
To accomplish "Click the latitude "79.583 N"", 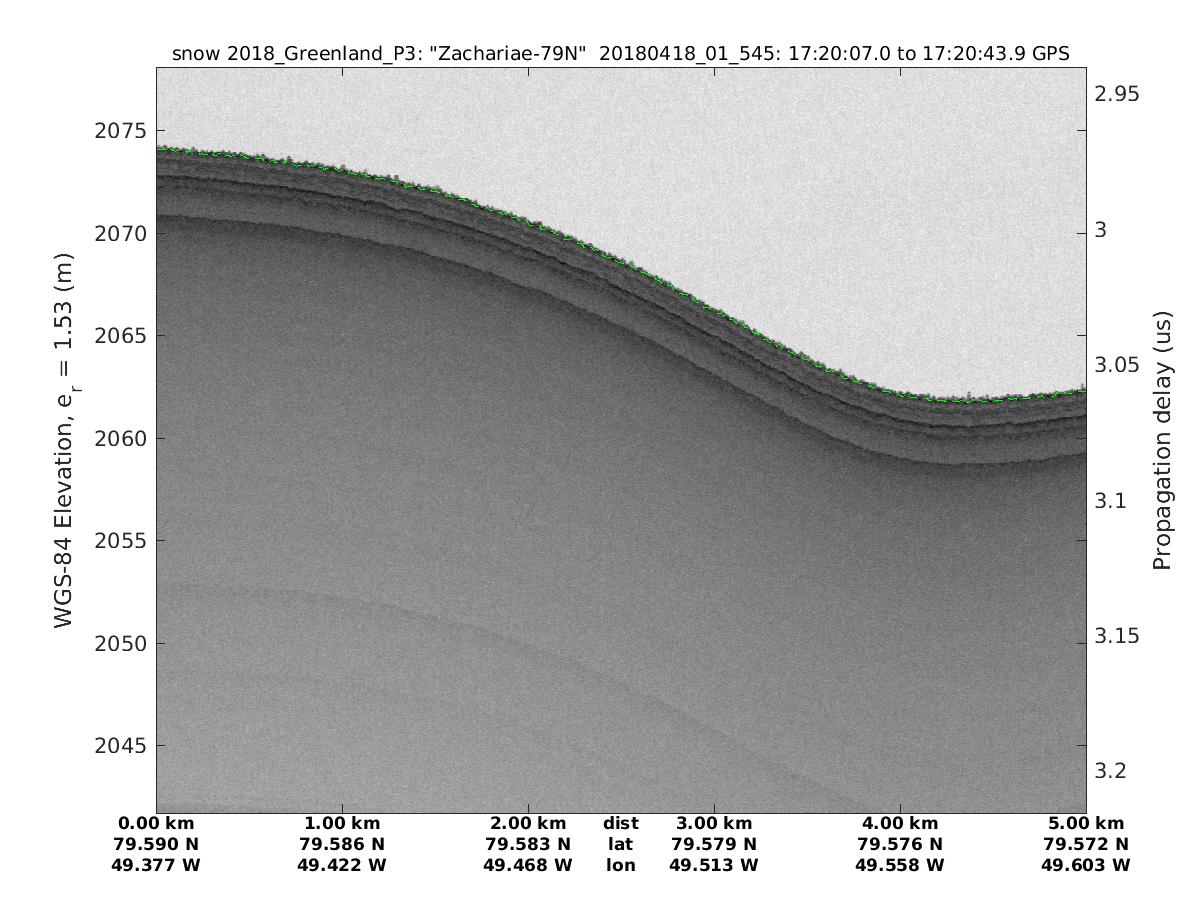I will pos(528,844).
